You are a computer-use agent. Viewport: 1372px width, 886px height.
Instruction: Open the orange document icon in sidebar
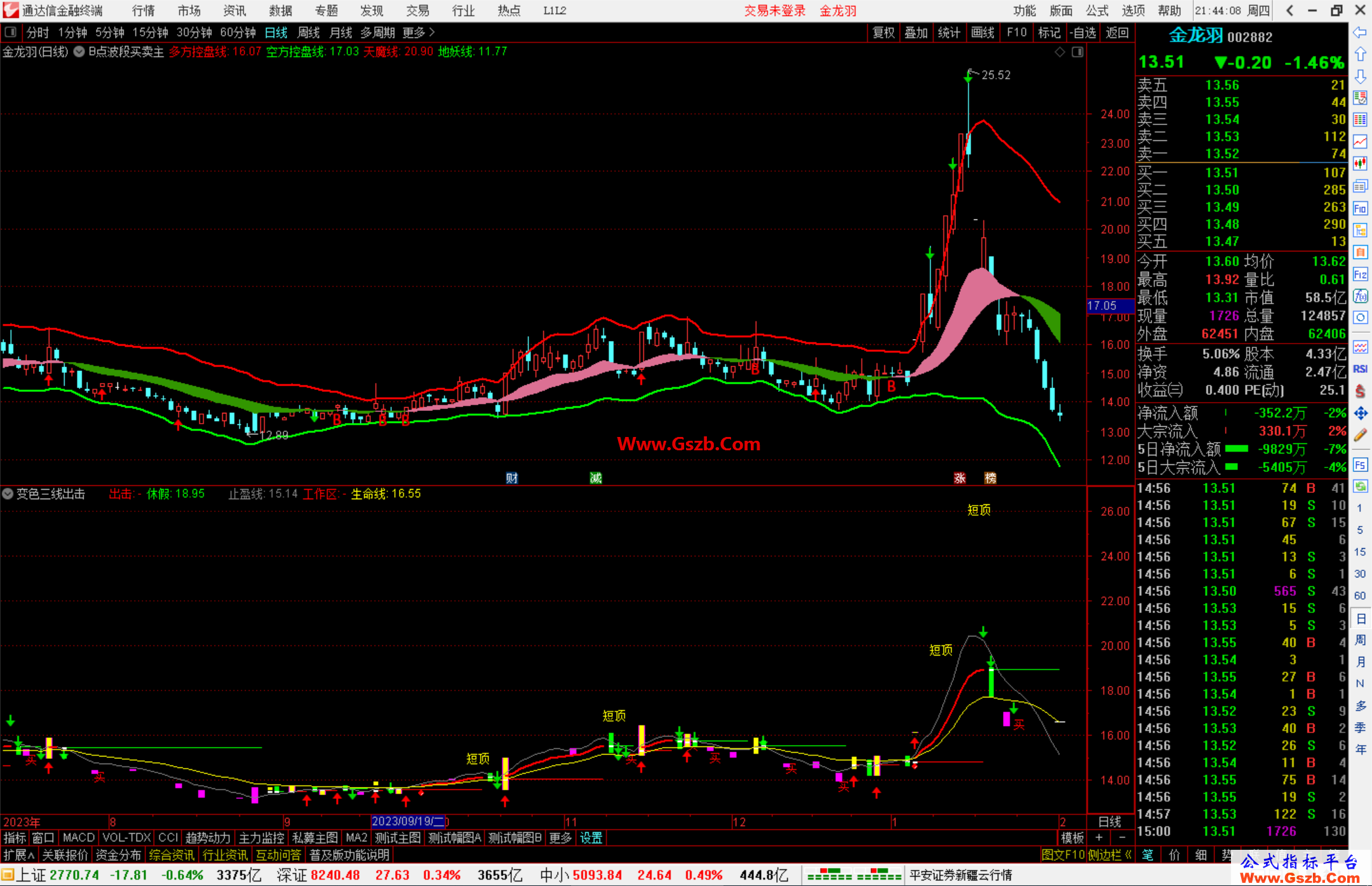[x=1360, y=252]
